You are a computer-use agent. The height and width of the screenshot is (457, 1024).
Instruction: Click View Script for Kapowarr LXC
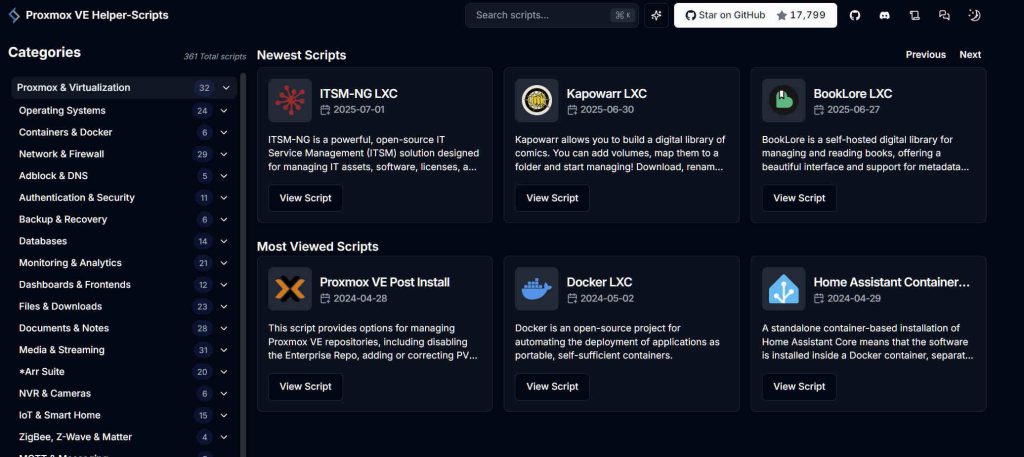(552, 198)
